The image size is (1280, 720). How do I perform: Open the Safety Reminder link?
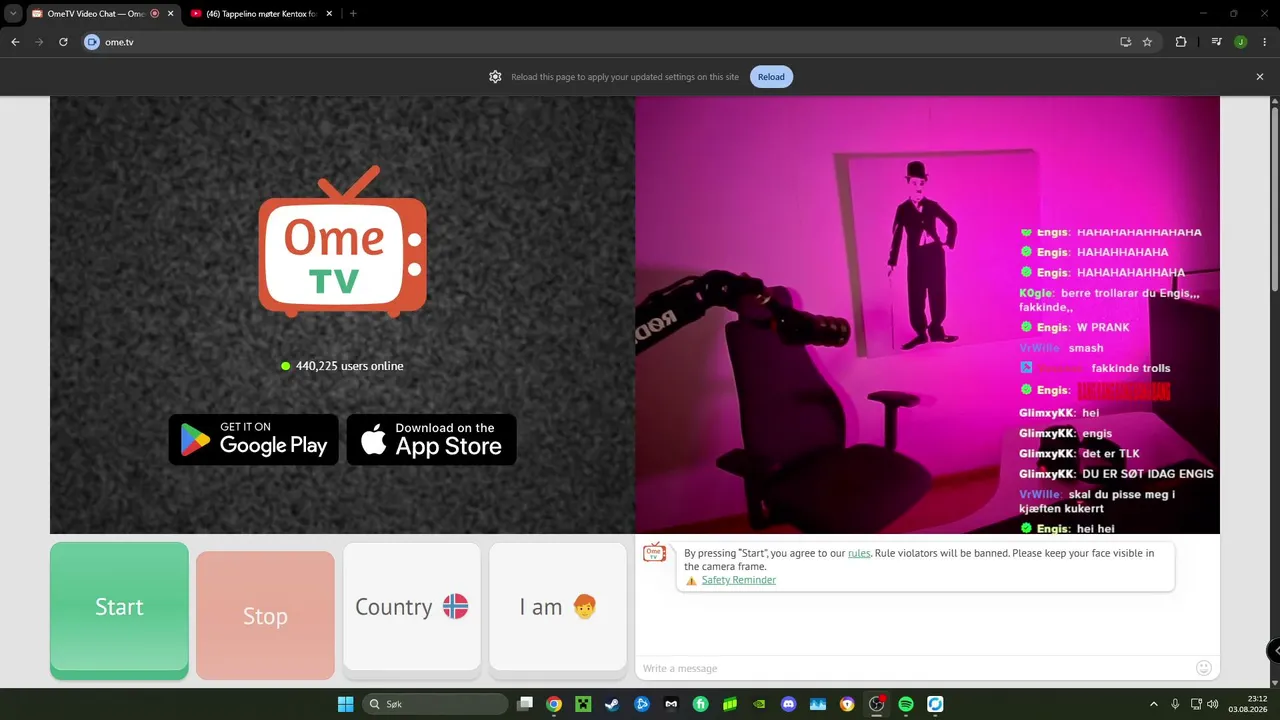[738, 580]
